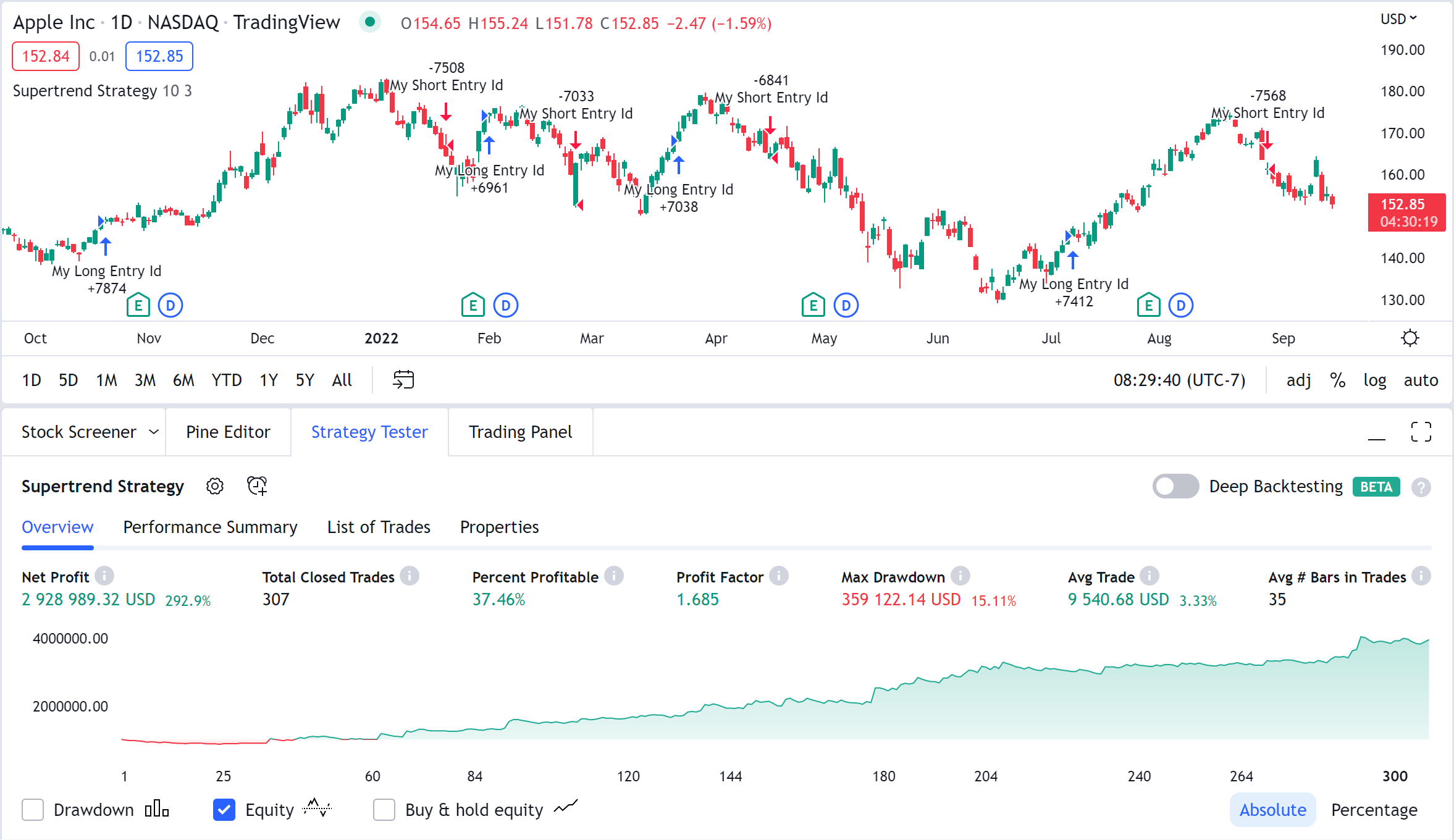Image resolution: width=1454 pixels, height=840 pixels.
Task: Enable Deep Backtesting
Action: [x=1175, y=486]
